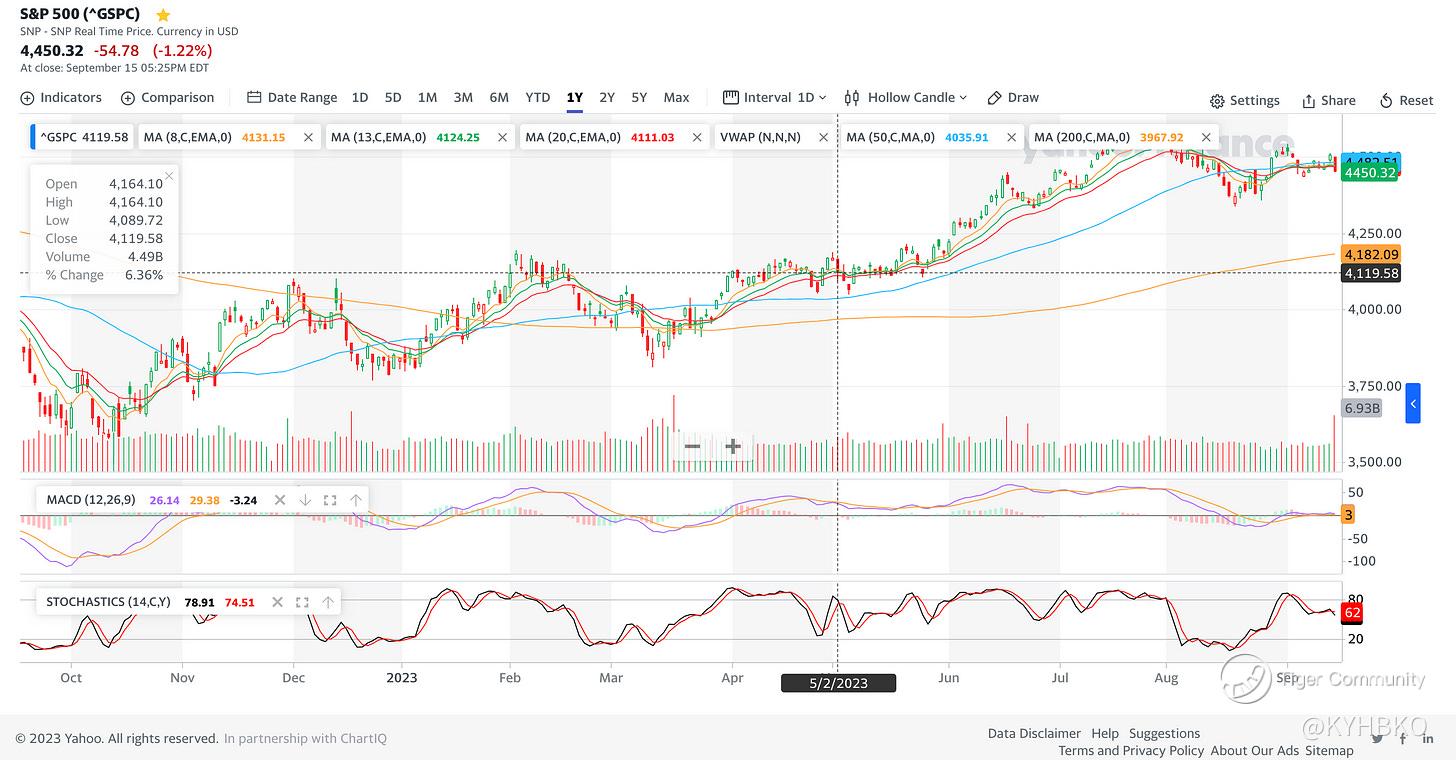This screenshot has width=1456, height=760.
Task: Open Yahoo Finance LinkedIn page
Action: tap(1426, 738)
